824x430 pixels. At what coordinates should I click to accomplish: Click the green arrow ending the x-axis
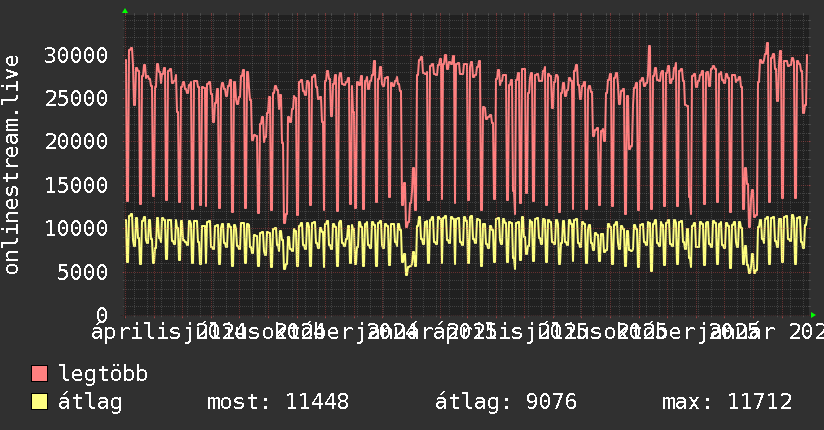click(813, 315)
